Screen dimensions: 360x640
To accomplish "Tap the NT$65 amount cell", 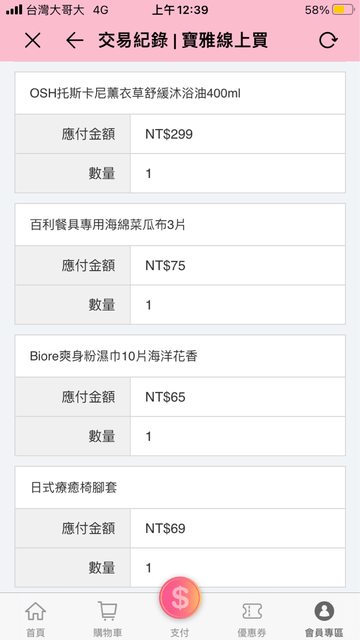I will click(238, 397).
